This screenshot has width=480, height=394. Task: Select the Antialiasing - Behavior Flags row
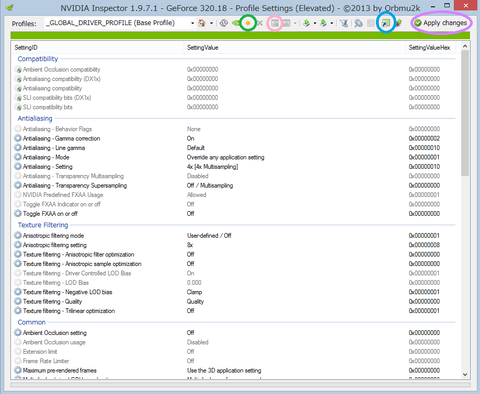(232, 129)
